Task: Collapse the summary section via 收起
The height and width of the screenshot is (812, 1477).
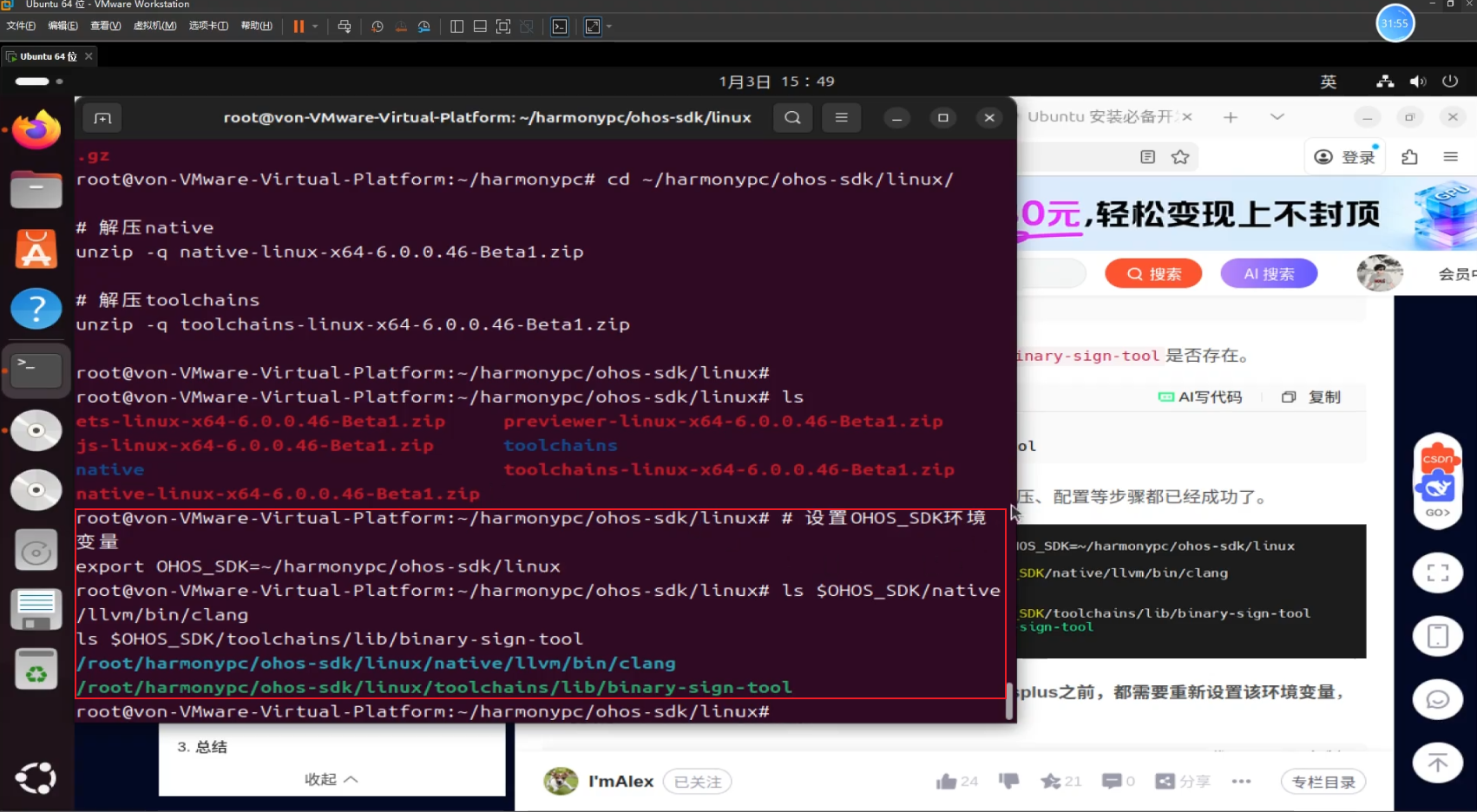Action: point(330,779)
